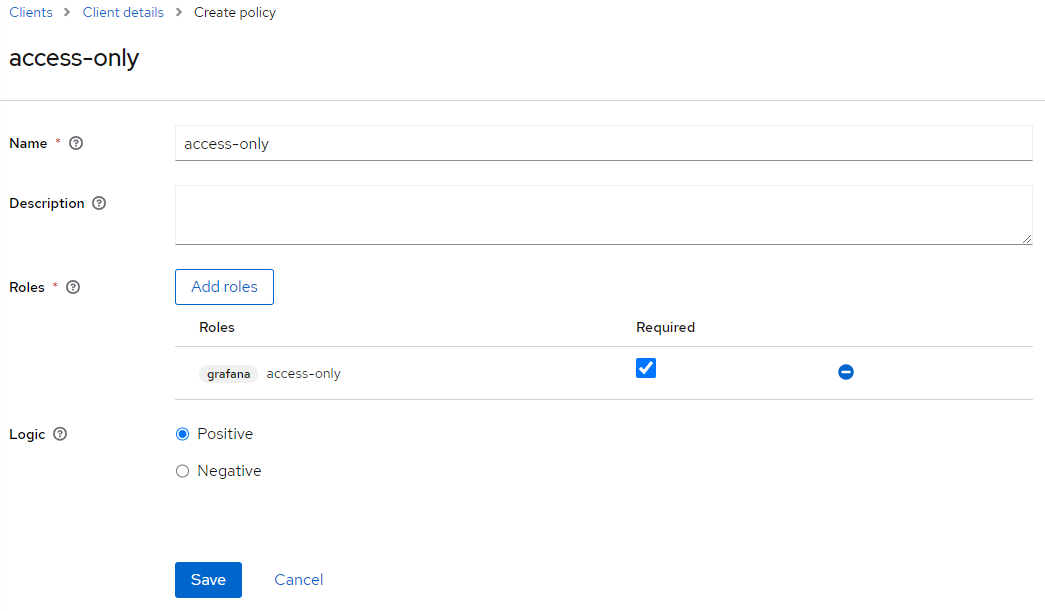Click the Description textarea resize handle
The image size is (1045, 611).
pyautogui.click(x=1026, y=239)
